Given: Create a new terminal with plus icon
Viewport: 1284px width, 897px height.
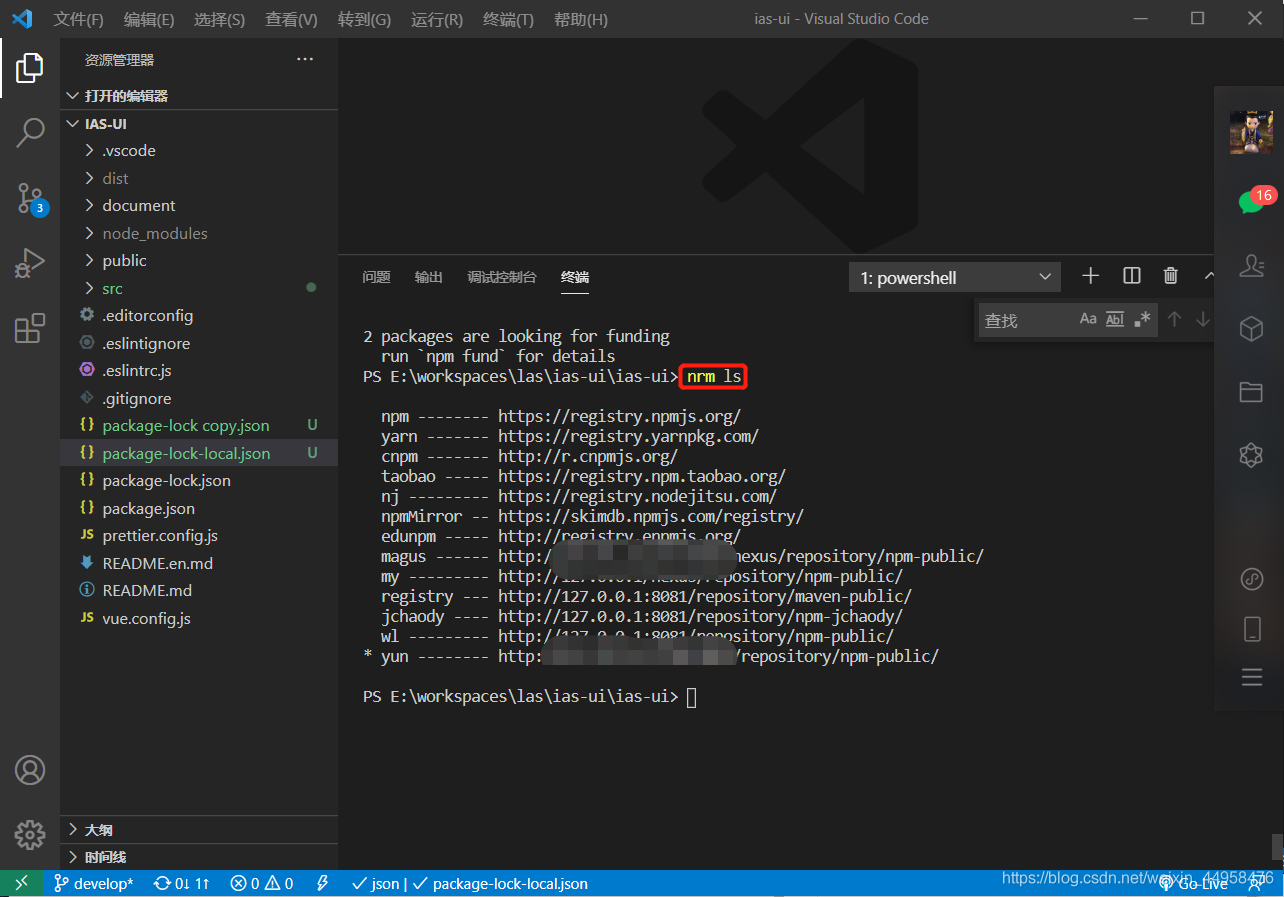Looking at the screenshot, I should pyautogui.click(x=1090, y=276).
